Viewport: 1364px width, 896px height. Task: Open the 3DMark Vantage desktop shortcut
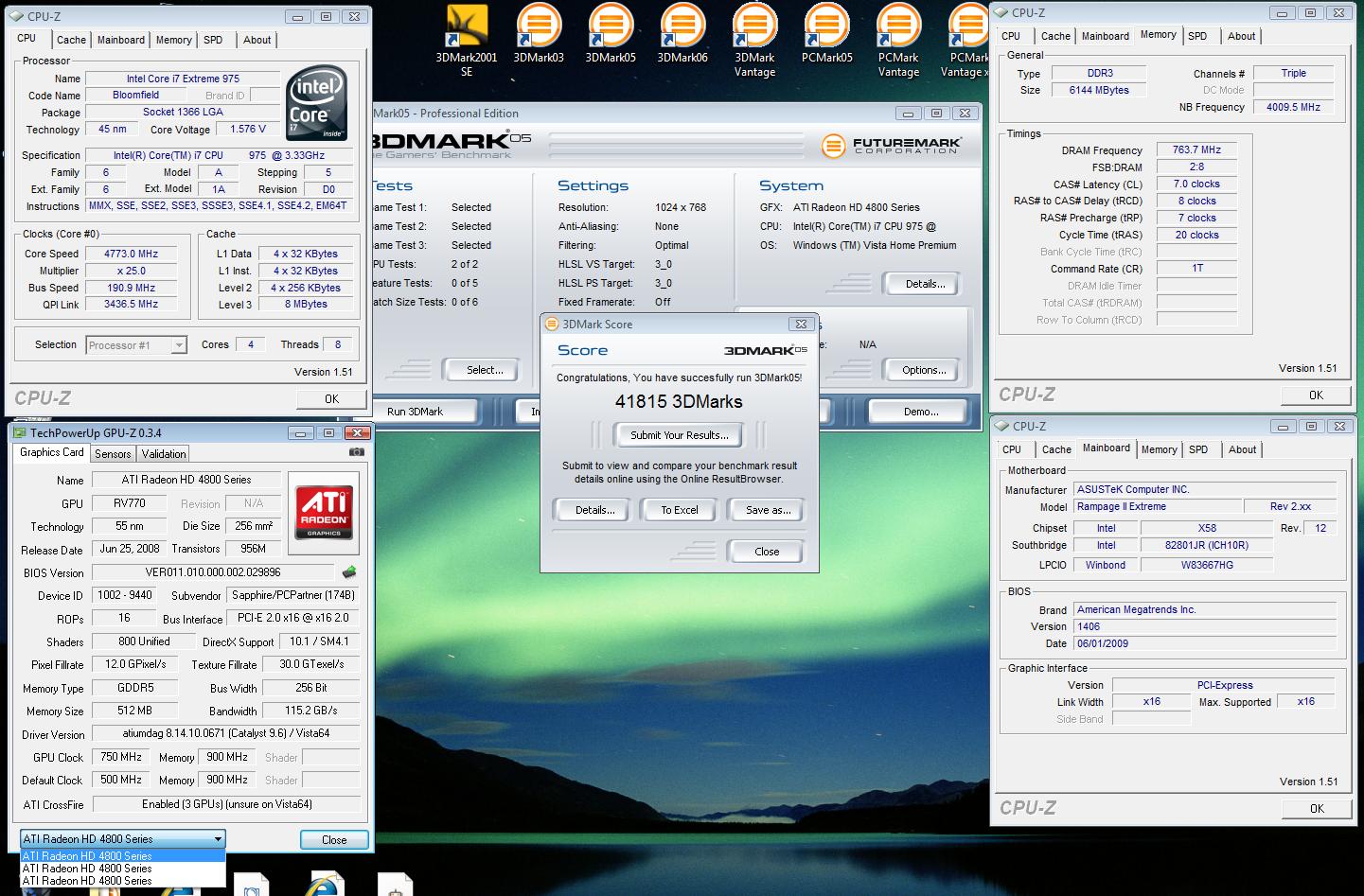point(754,40)
